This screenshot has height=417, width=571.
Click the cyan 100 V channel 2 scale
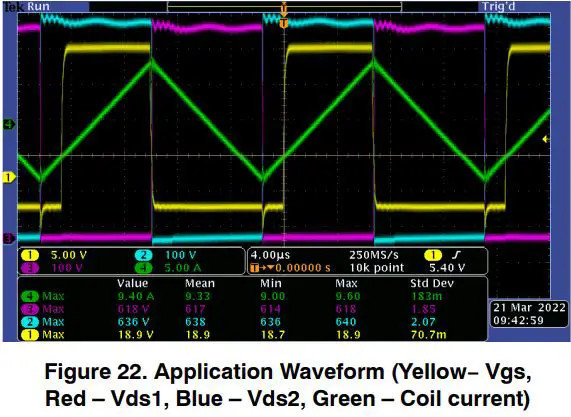point(180,255)
